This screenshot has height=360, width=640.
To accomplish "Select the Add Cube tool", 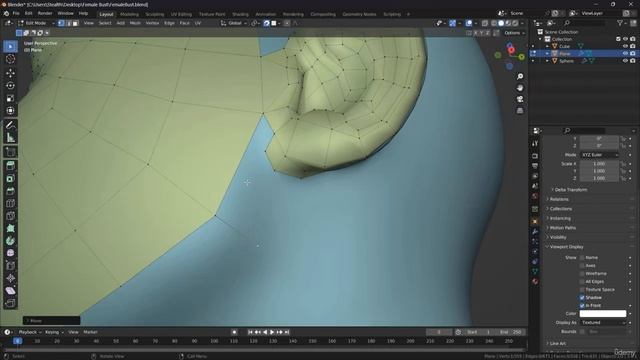I will [10, 152].
